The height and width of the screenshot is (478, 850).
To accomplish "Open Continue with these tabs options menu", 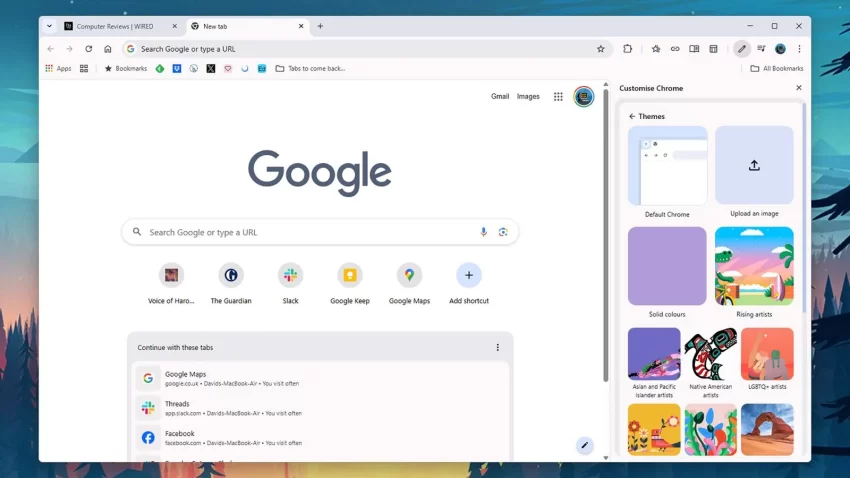I will point(498,347).
